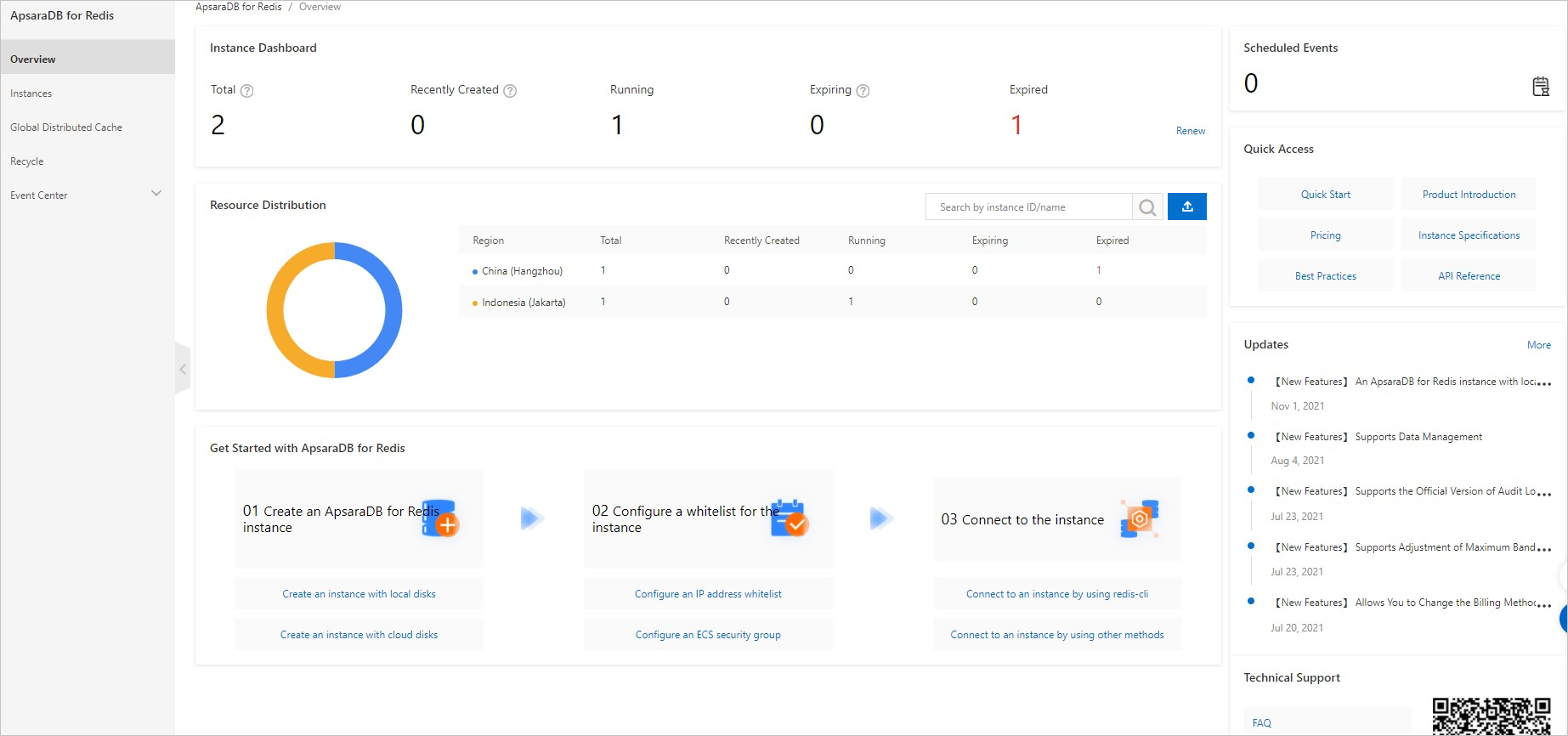Open the FAQ link
Image resolution: width=1568 pixels, height=736 pixels.
click(1261, 723)
